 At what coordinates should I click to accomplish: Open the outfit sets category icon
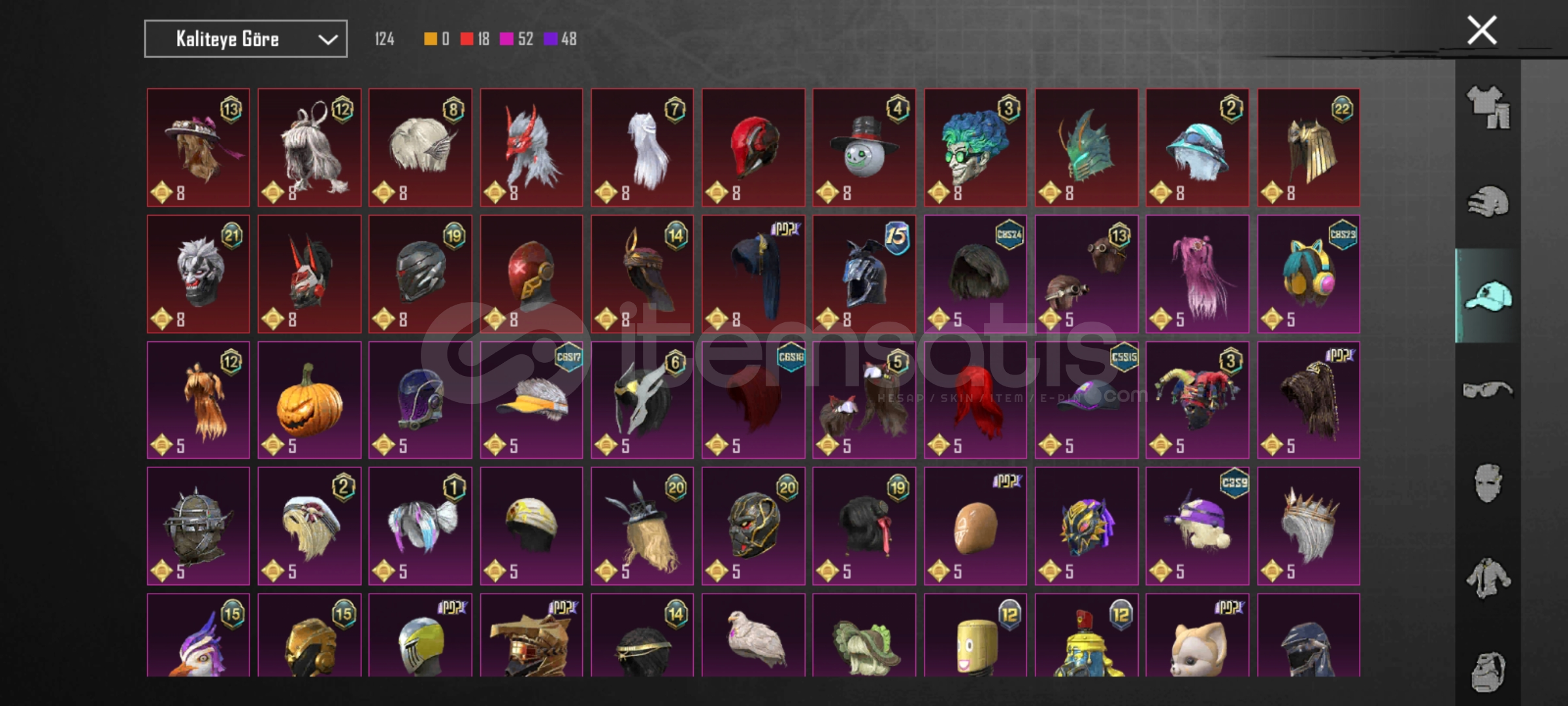pos(1488,107)
